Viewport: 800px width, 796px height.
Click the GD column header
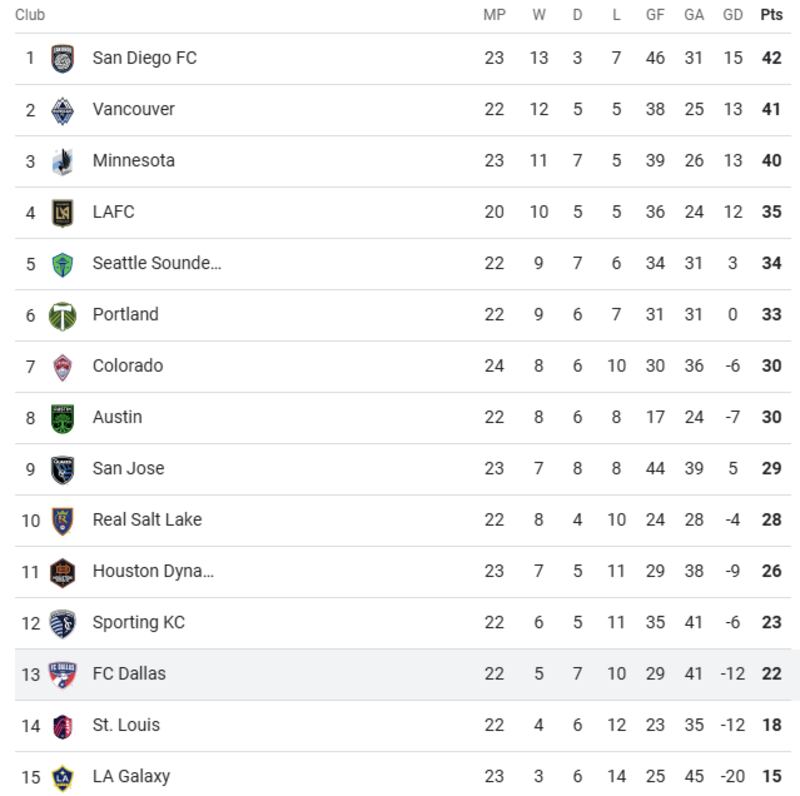[733, 15]
